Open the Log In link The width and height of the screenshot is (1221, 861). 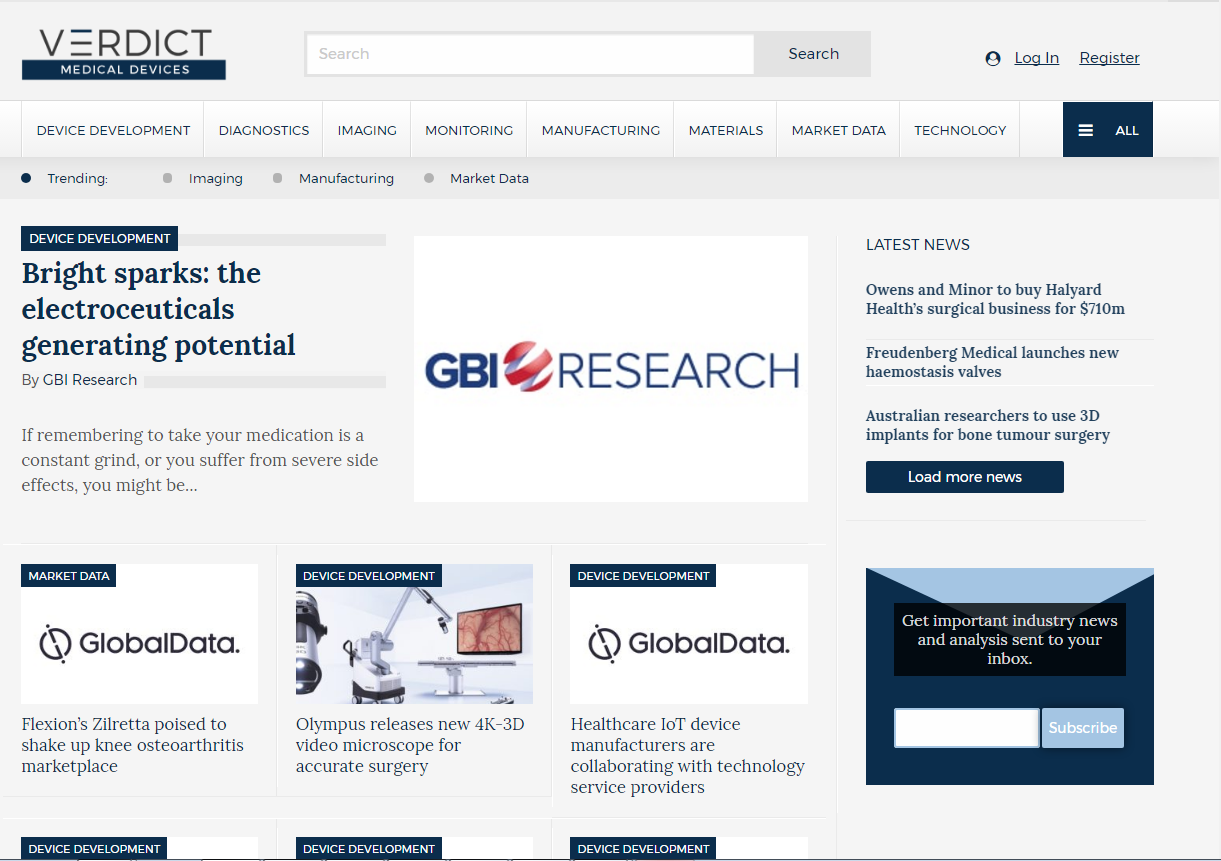pyautogui.click(x=1036, y=58)
